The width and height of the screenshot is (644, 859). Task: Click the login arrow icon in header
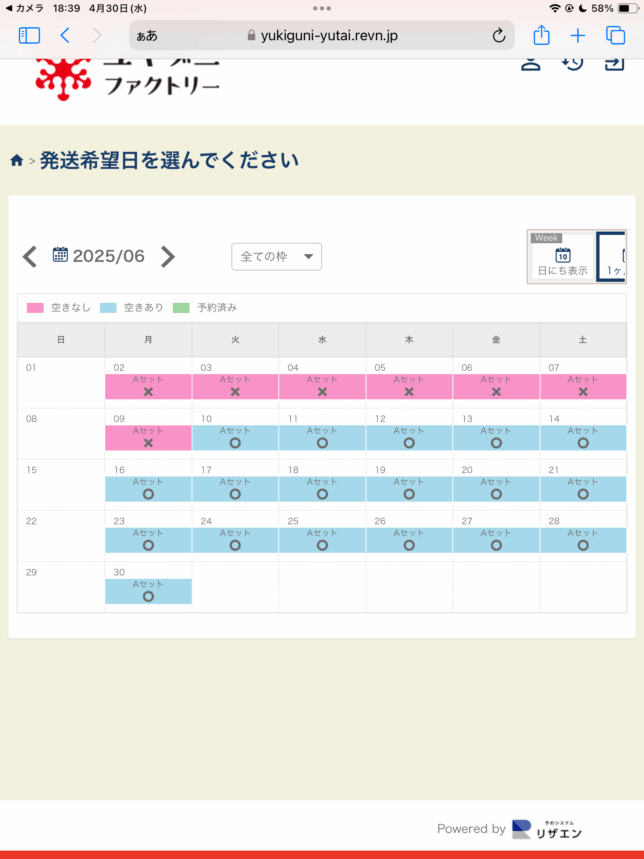[x=613, y=62]
